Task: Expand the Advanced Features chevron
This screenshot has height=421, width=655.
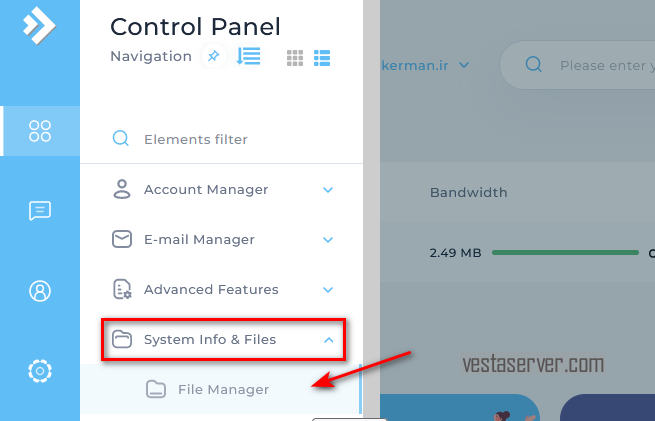Action: pos(328,289)
